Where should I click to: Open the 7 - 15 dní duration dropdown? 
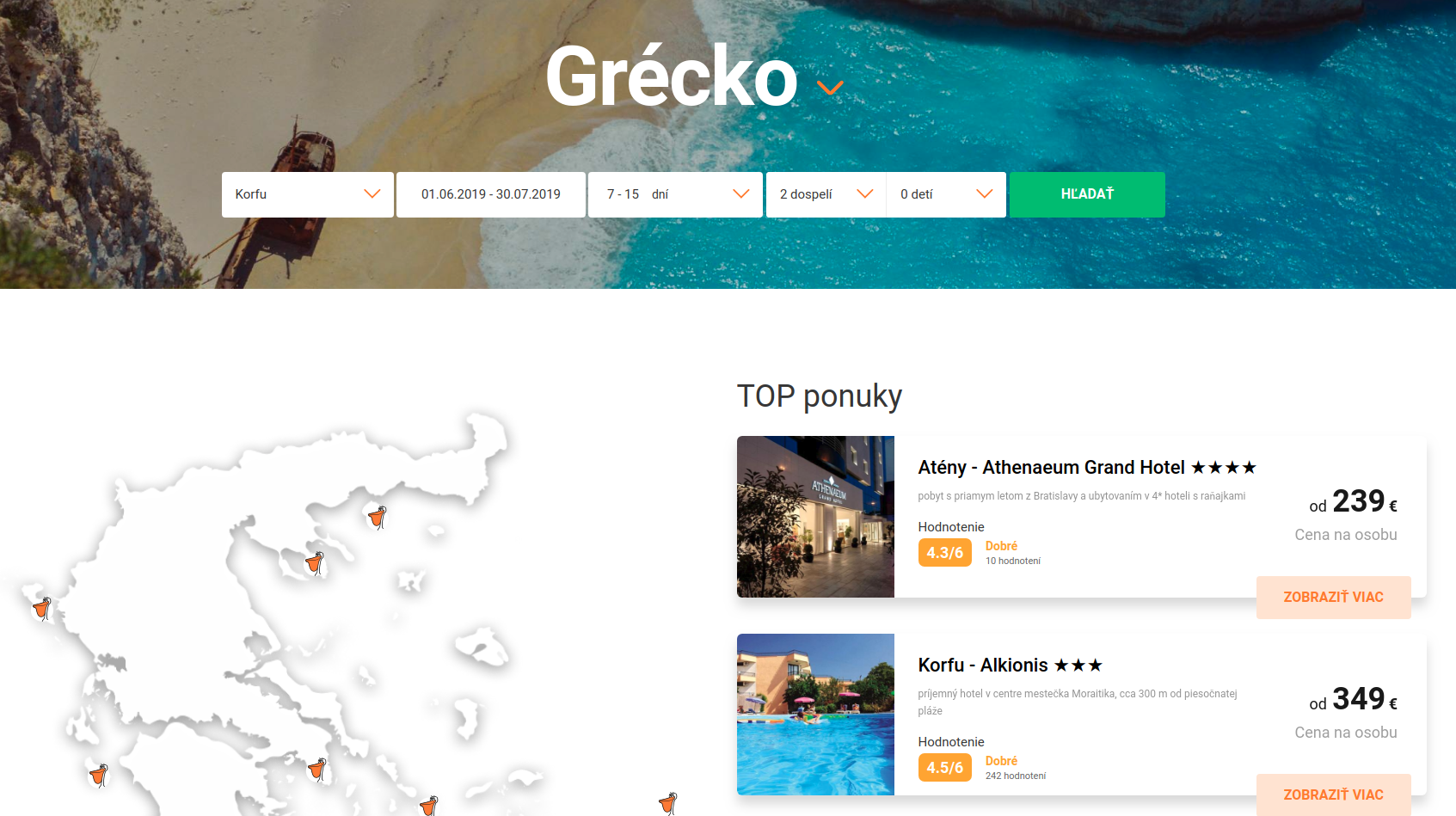pos(675,194)
